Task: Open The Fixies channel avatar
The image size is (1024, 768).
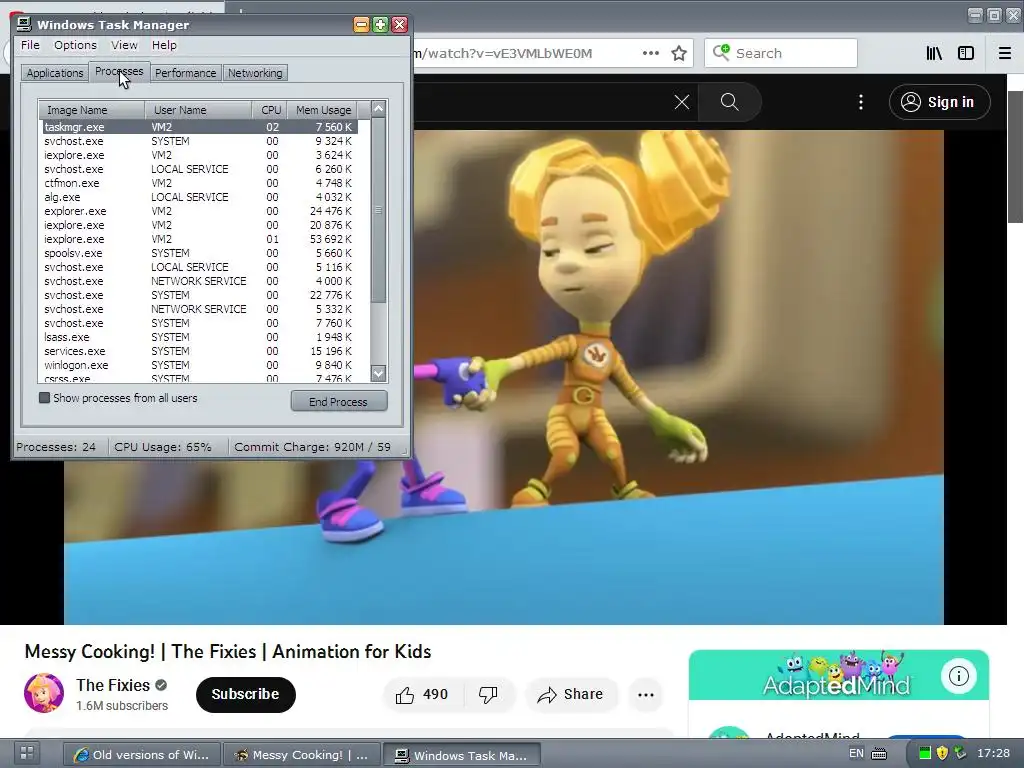Action: click(x=44, y=694)
